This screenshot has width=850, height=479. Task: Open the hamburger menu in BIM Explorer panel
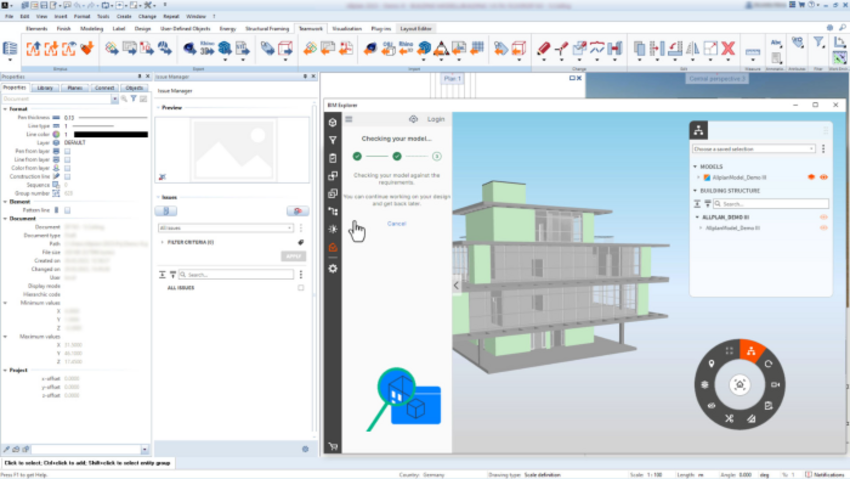click(x=349, y=119)
